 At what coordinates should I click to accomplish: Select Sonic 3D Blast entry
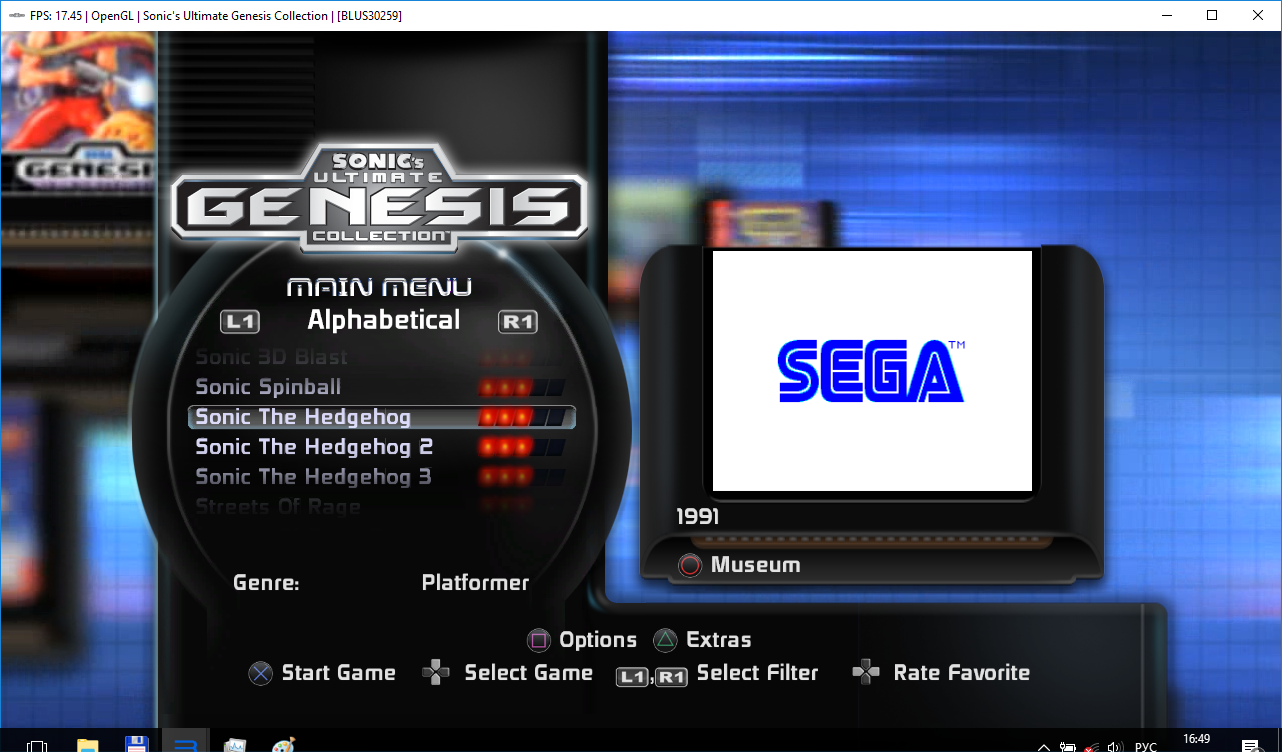tap(272, 357)
